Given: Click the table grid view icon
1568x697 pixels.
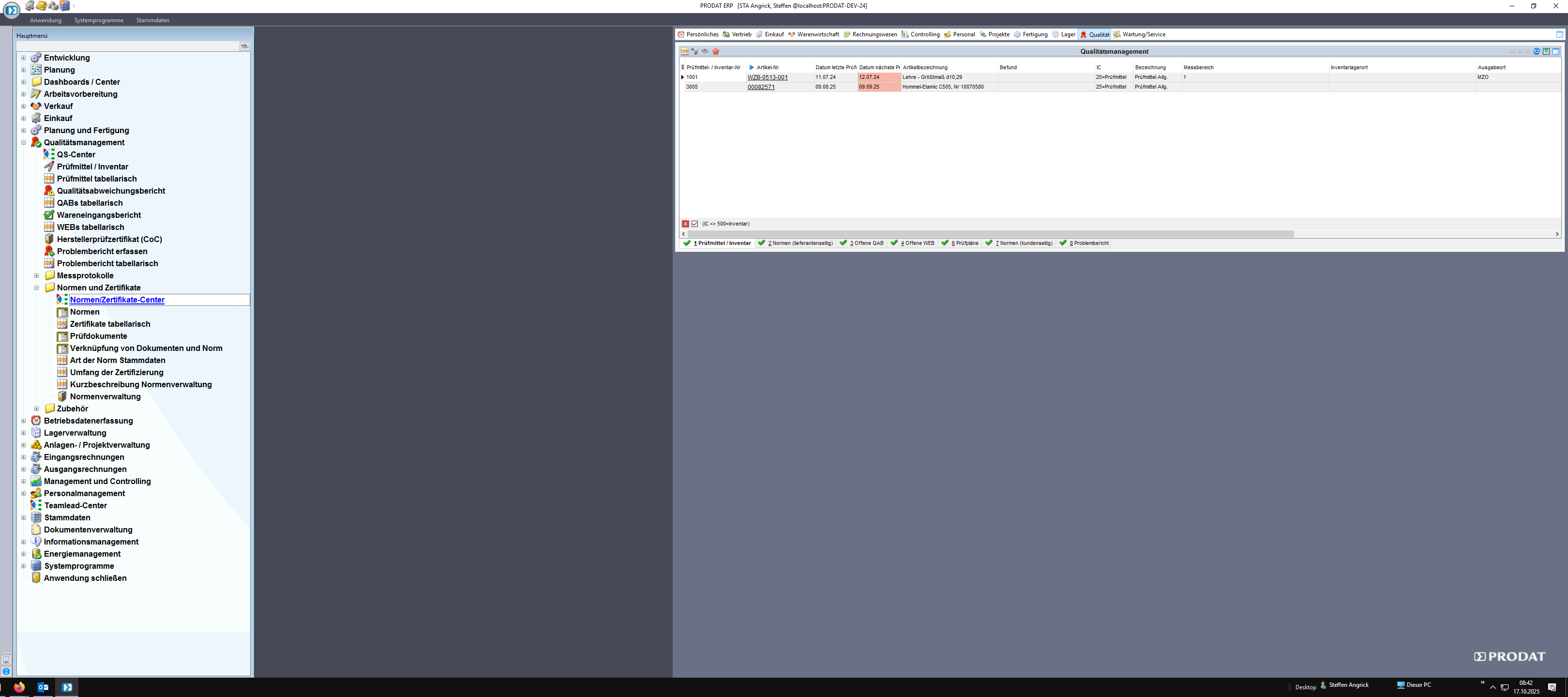Looking at the screenshot, I should (685, 51).
